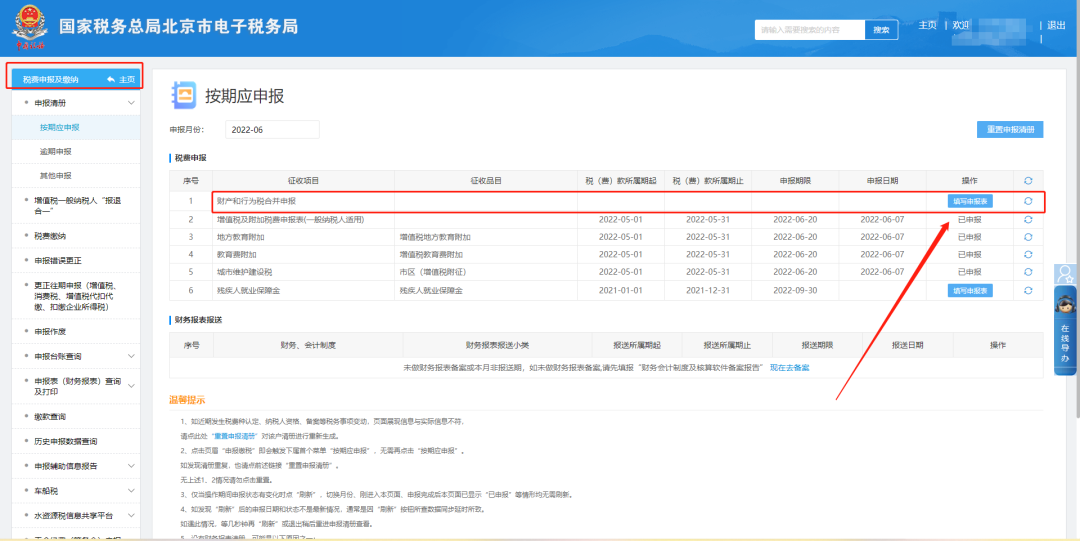Open 更正往期申报 menu item
Viewport: 1080px width, 541px height.
pyautogui.click(x=74, y=296)
